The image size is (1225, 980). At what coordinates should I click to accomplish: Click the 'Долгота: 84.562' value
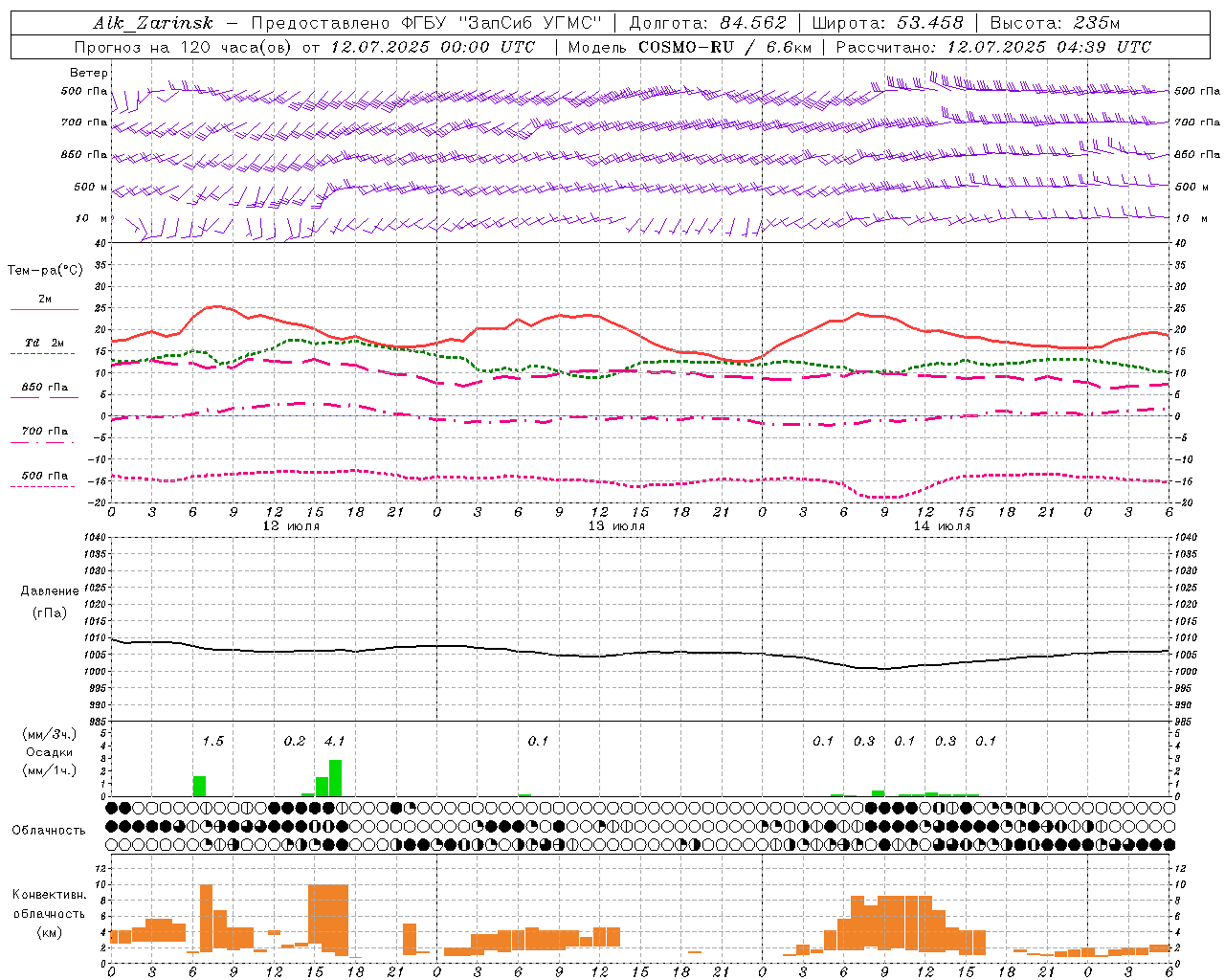coord(706,23)
